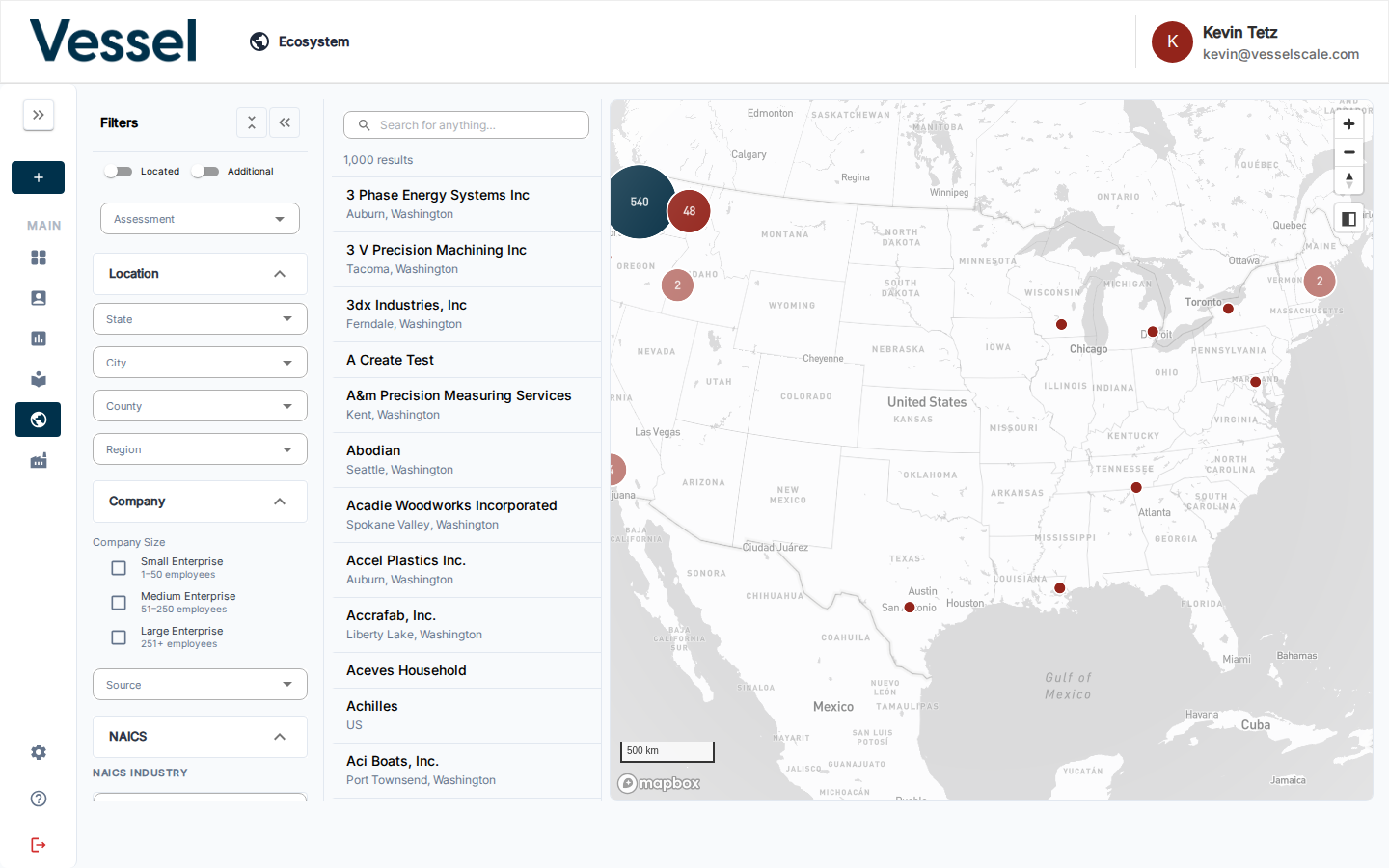Click the red logout icon
Screen dimensions: 1389x868
tap(39, 845)
